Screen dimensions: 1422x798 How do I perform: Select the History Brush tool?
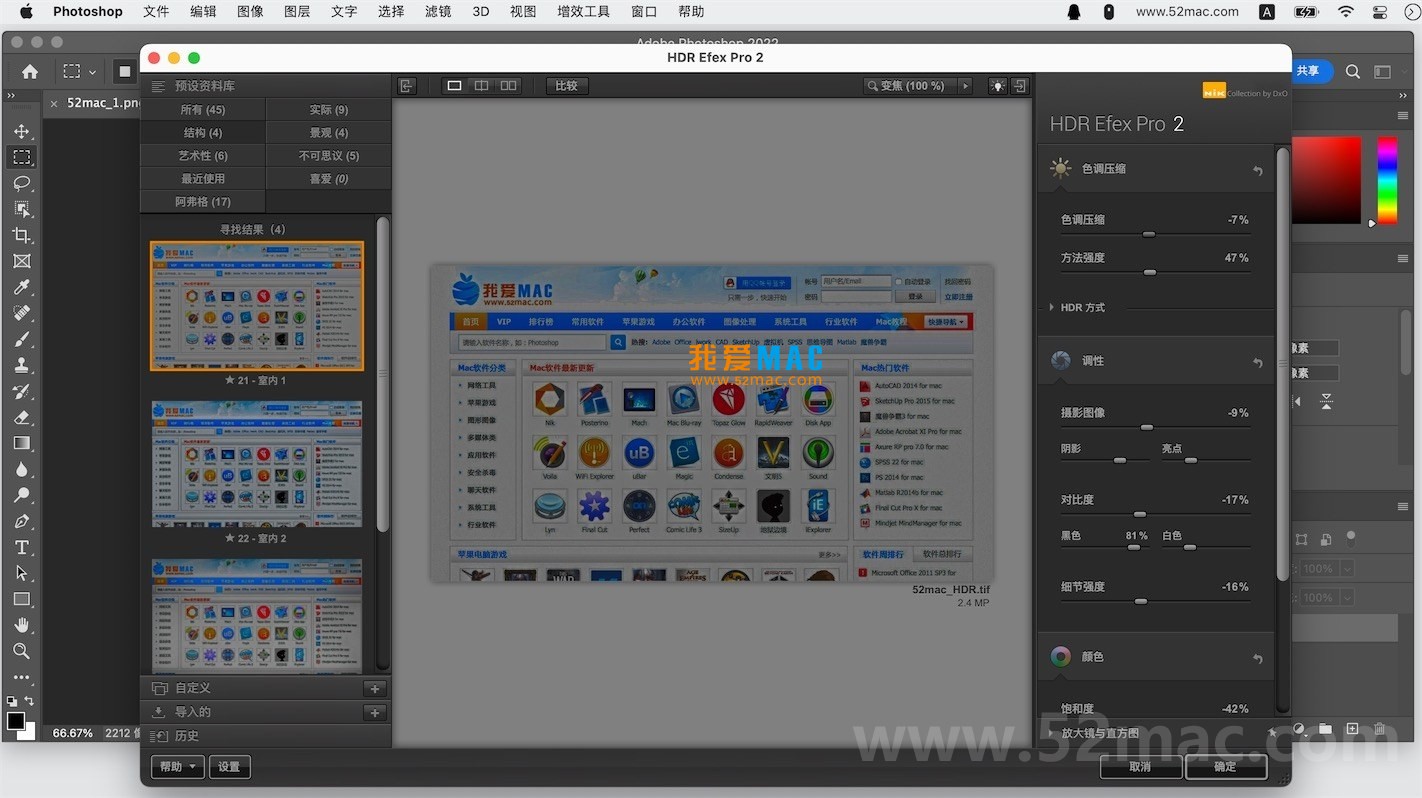pos(22,391)
